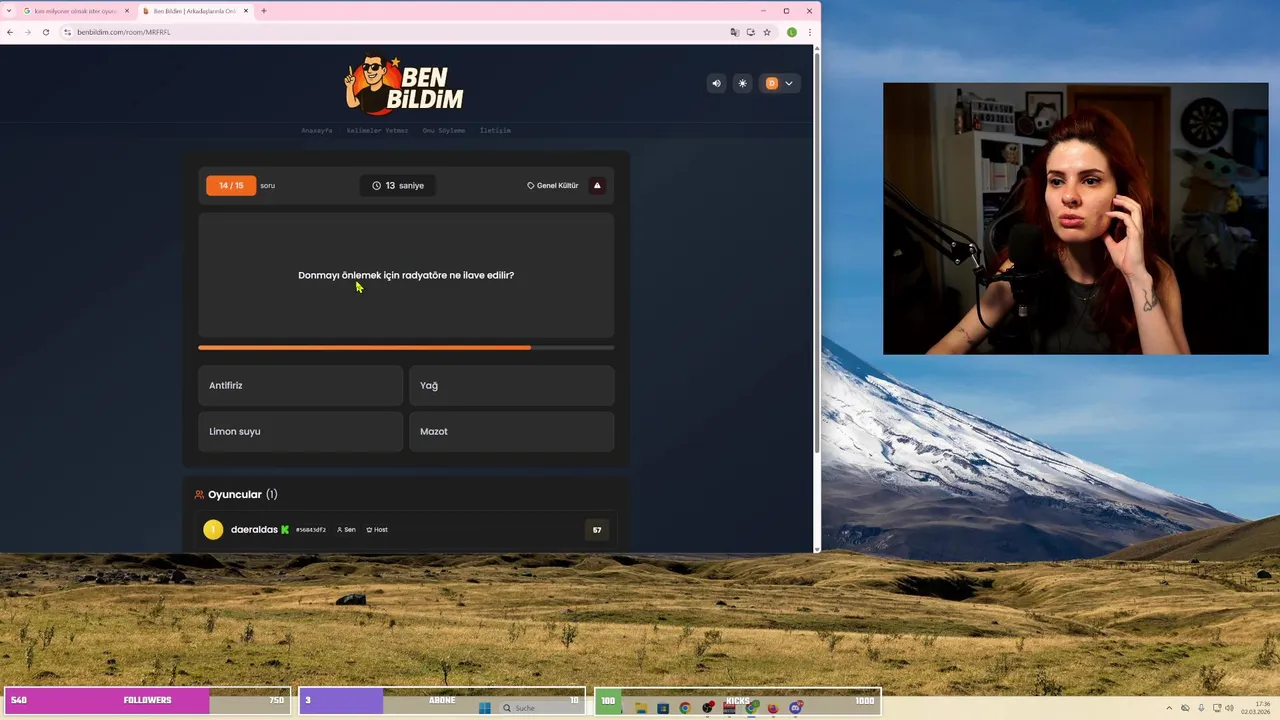Open Chrome three-dot menu
The image size is (1280, 720).
pos(809,32)
